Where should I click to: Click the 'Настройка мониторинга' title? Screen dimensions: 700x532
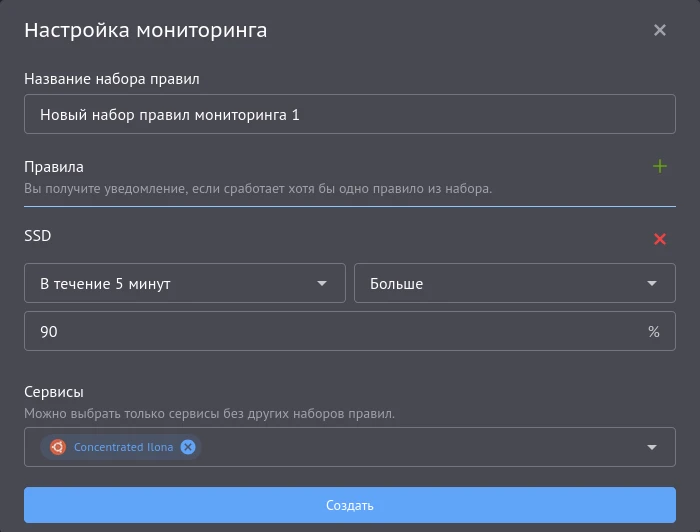click(146, 30)
